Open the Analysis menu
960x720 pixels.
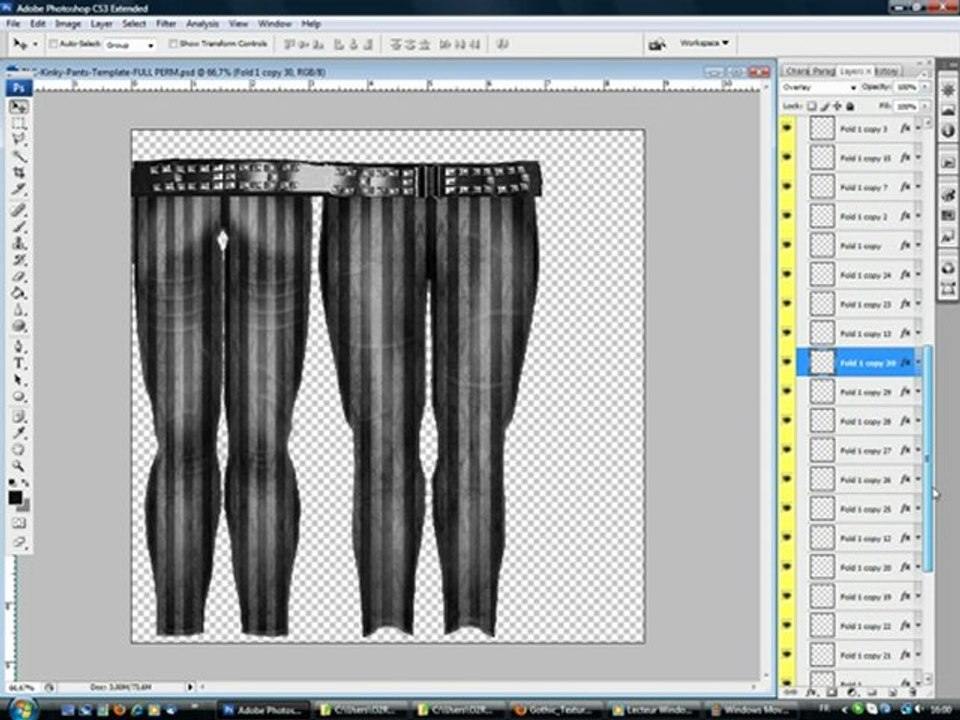pos(202,24)
